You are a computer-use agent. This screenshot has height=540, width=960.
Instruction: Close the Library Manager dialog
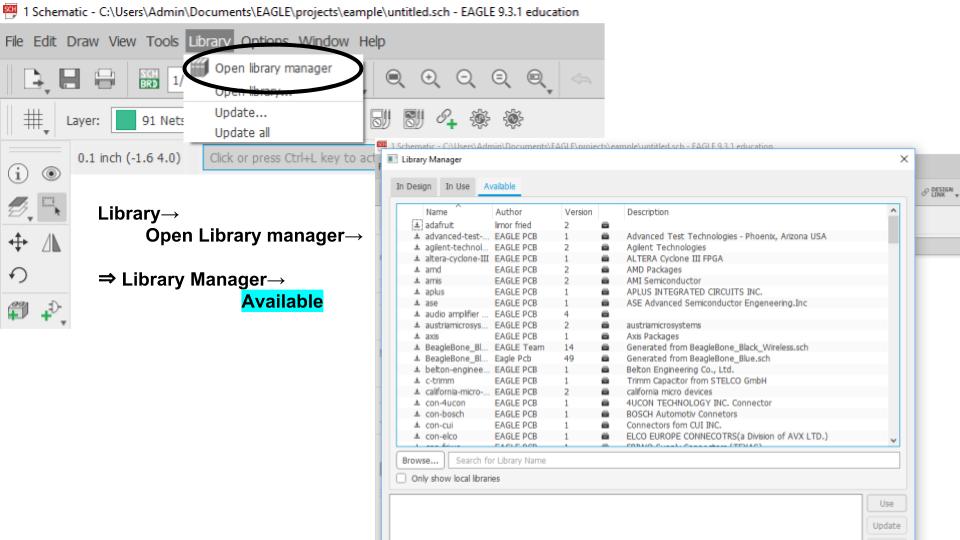[x=904, y=159]
